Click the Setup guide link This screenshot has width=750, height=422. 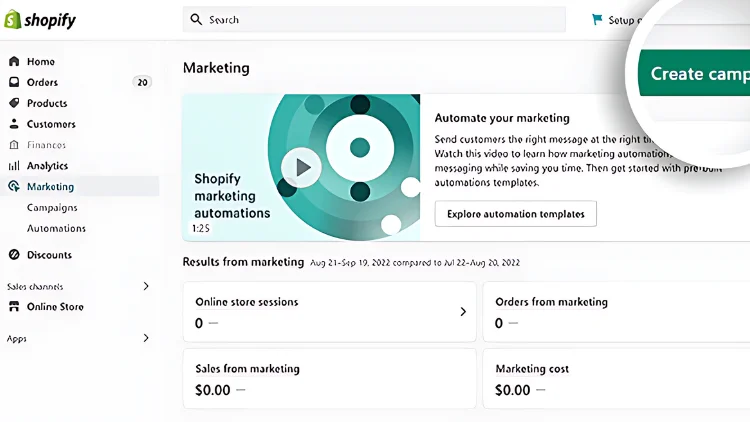pyautogui.click(x=625, y=20)
